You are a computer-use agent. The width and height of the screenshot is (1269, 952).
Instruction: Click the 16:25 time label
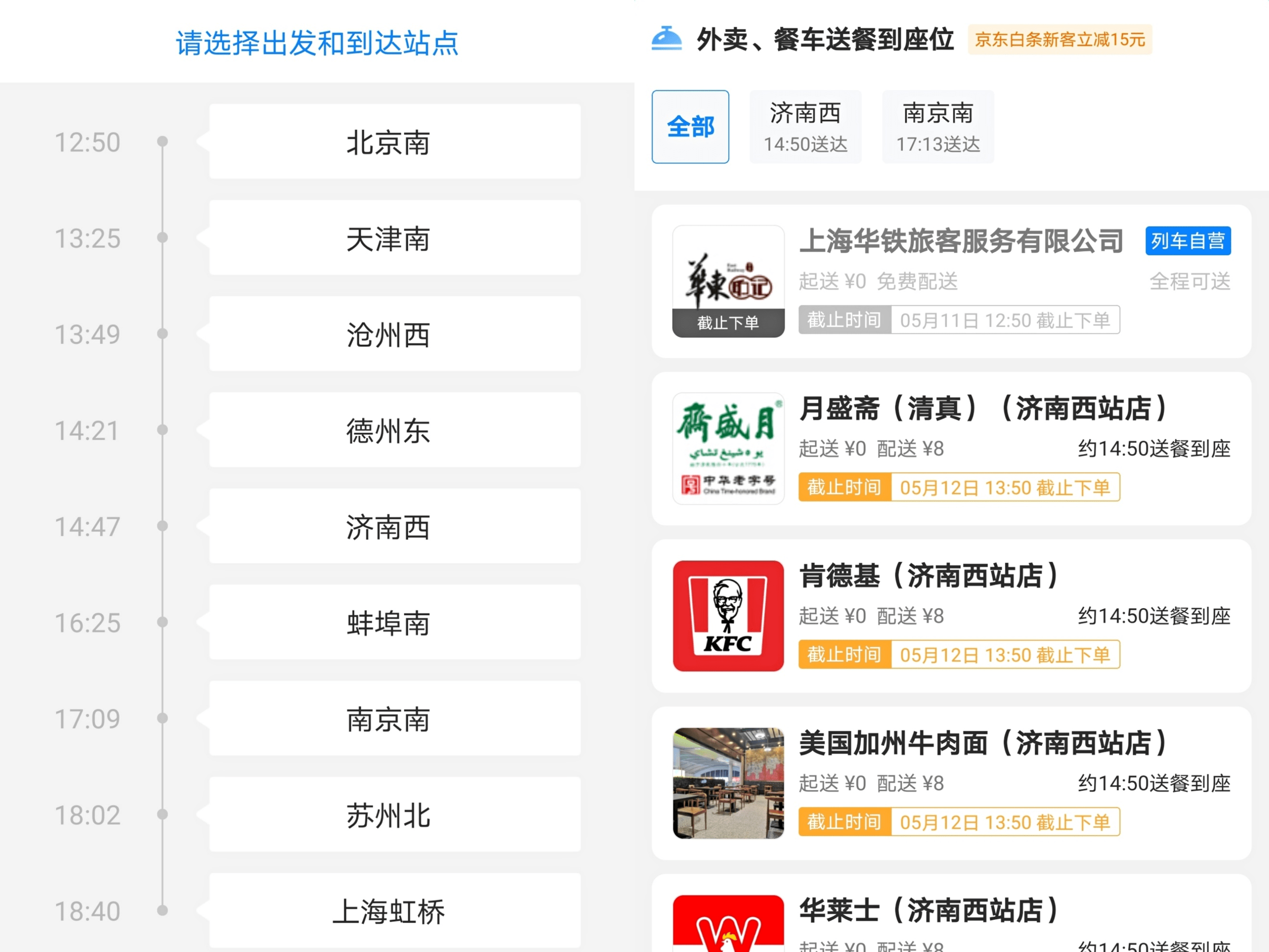click(87, 623)
